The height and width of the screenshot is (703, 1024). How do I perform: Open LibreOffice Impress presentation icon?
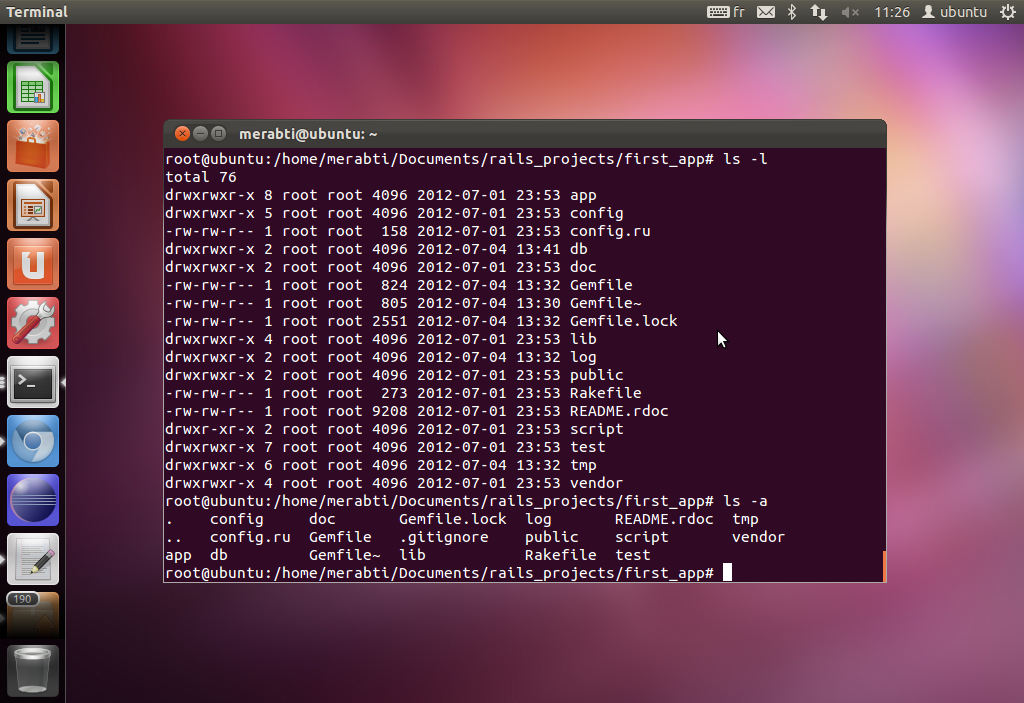pyautogui.click(x=33, y=205)
